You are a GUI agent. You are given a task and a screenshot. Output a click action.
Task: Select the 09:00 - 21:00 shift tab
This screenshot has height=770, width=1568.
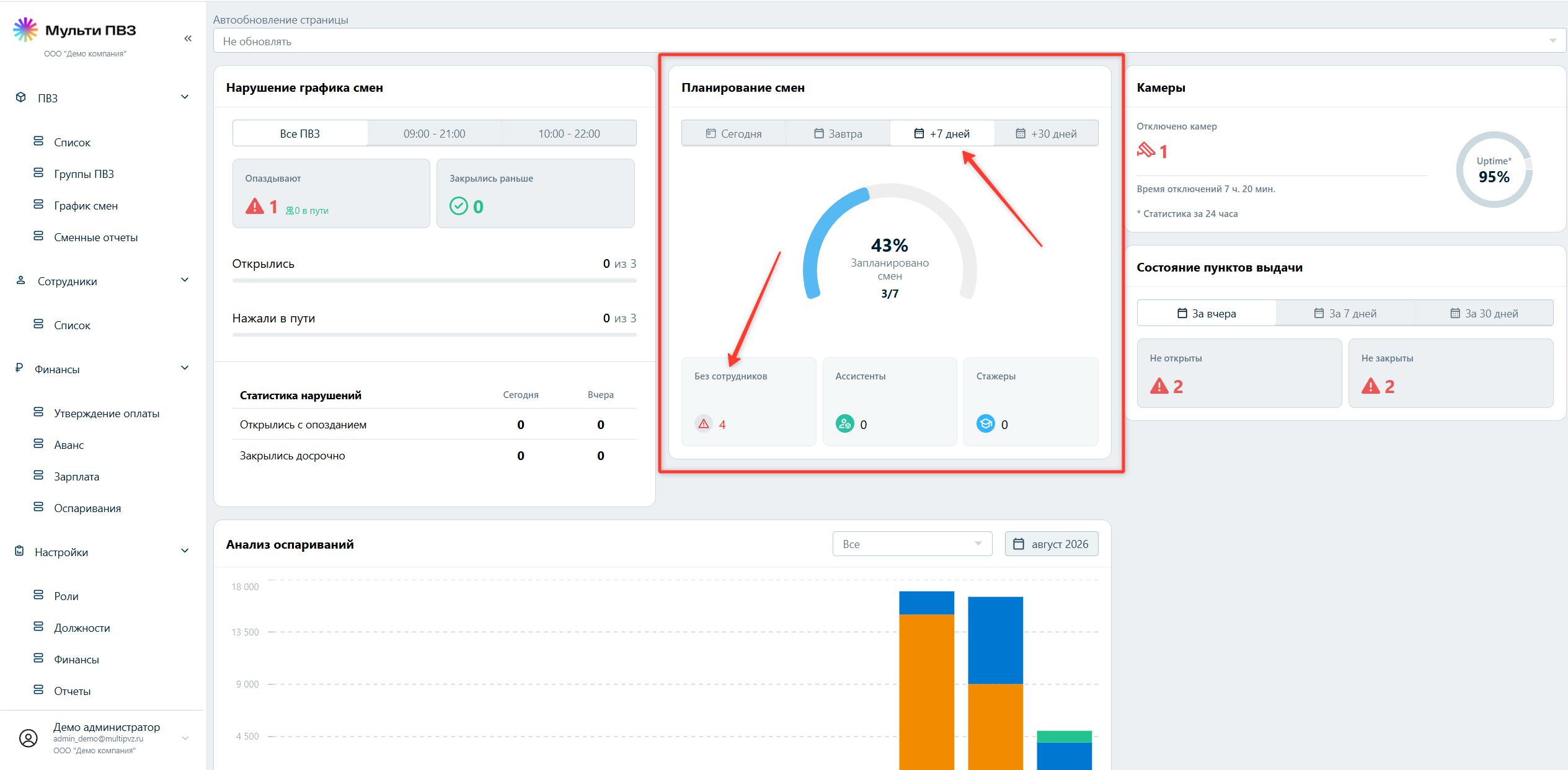coord(435,133)
